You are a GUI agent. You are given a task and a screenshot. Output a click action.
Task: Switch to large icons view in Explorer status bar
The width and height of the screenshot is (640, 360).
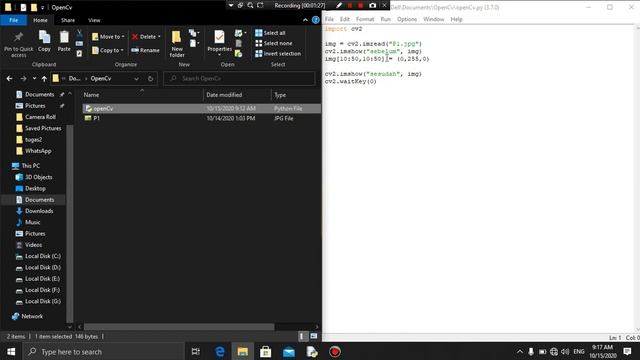click(x=313, y=336)
